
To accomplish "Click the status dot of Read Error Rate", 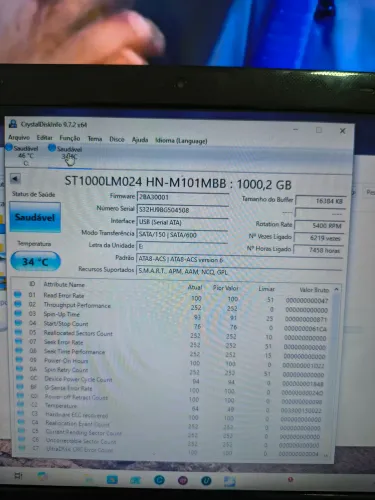I will click(x=18, y=294).
